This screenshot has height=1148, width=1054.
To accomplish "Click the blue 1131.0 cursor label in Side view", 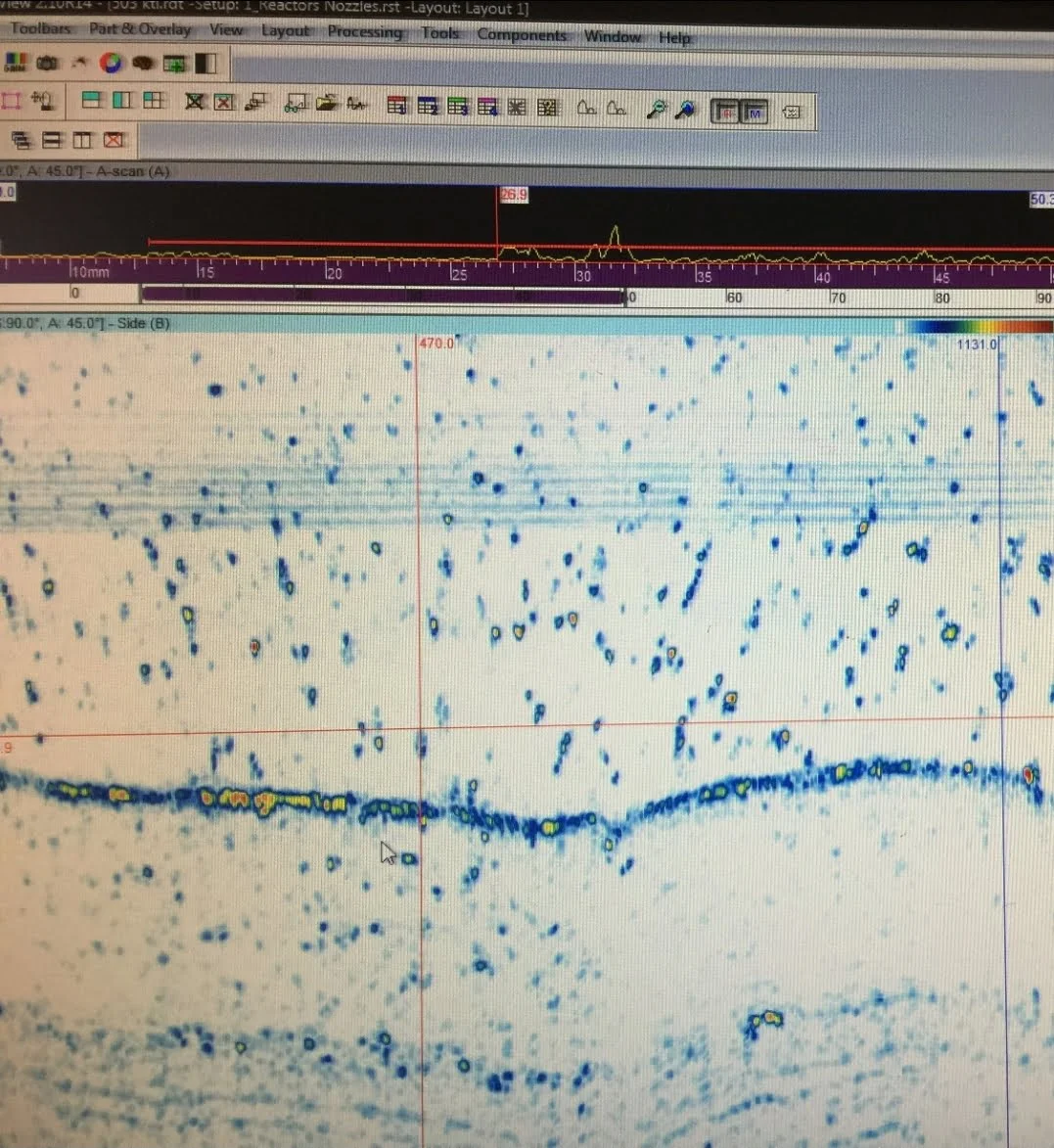I will 977,344.
